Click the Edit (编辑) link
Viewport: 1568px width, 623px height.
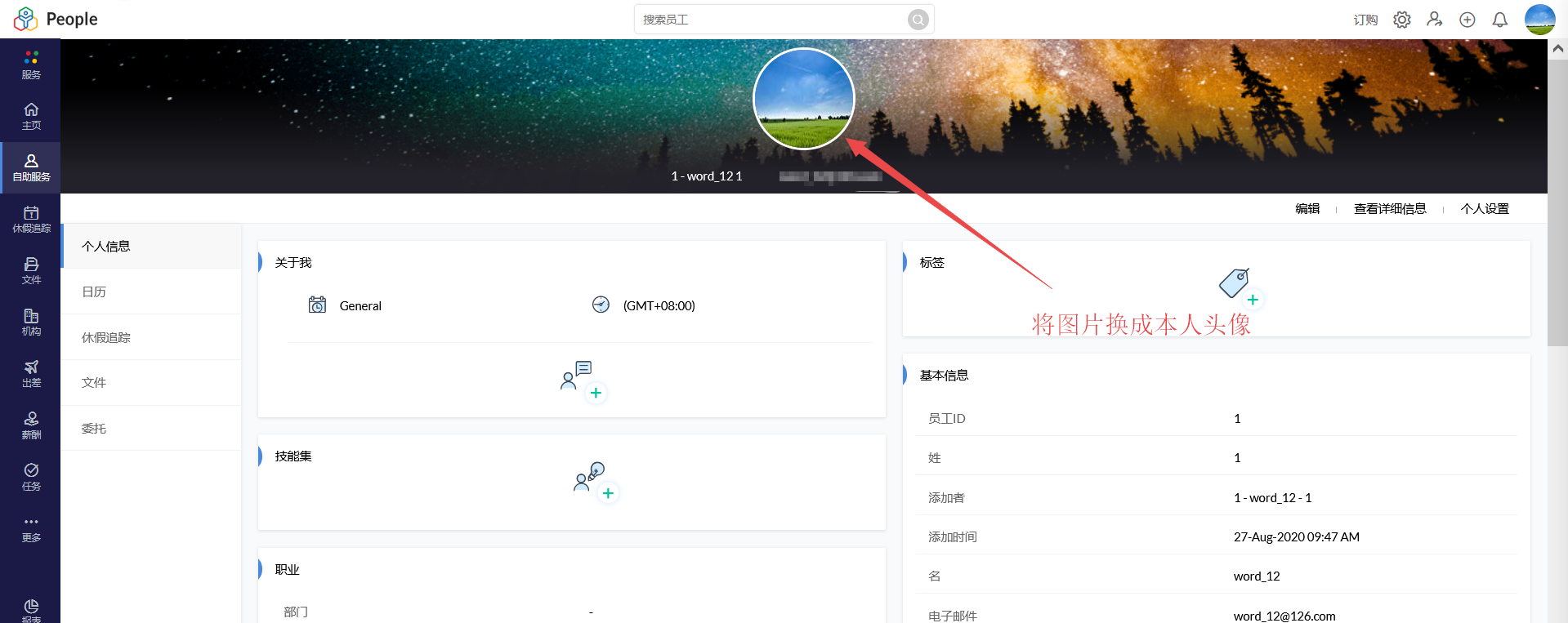[x=1307, y=209]
